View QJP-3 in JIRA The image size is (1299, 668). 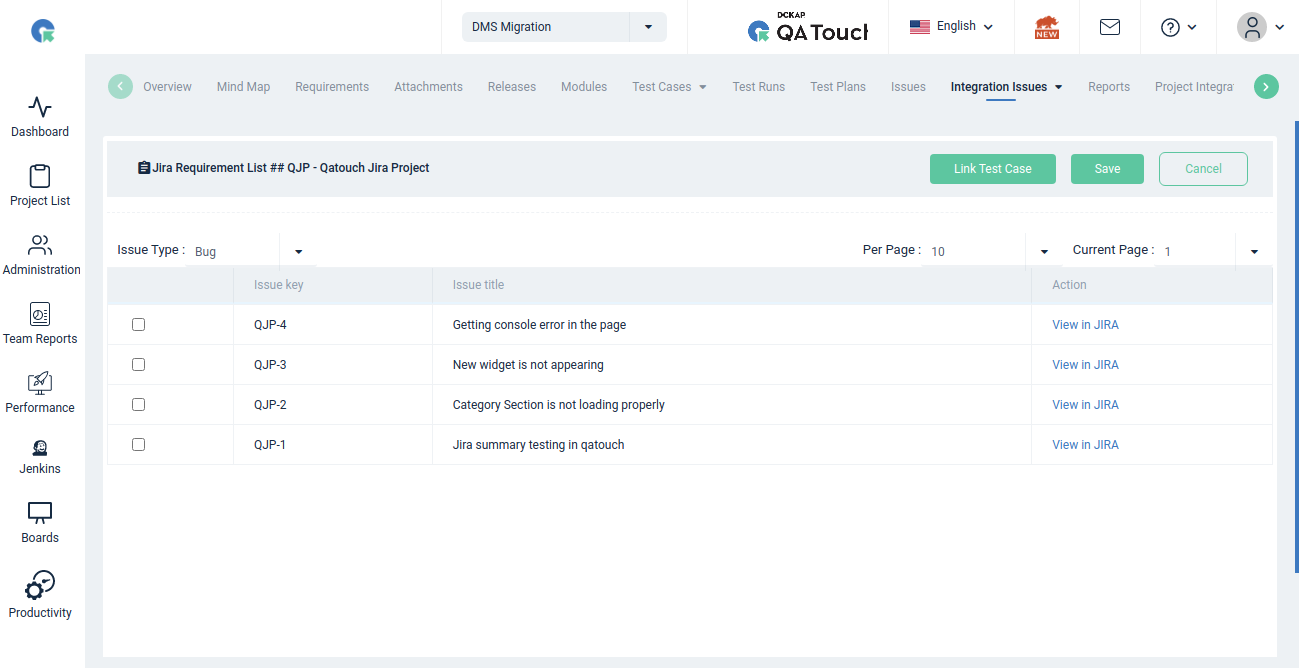click(x=1085, y=364)
